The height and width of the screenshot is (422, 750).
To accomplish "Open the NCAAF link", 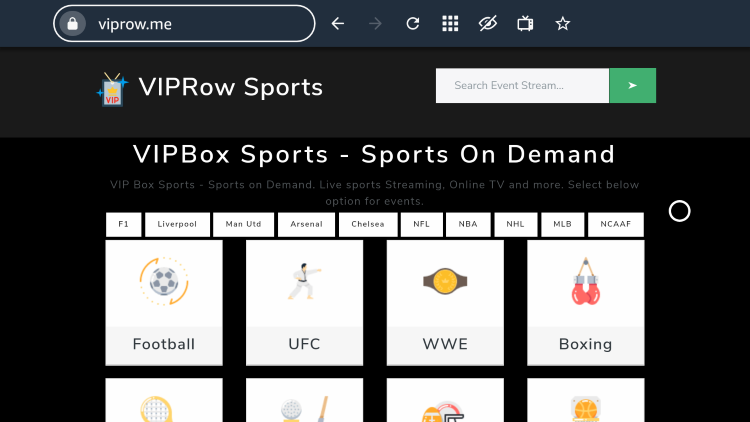I will [615, 225].
